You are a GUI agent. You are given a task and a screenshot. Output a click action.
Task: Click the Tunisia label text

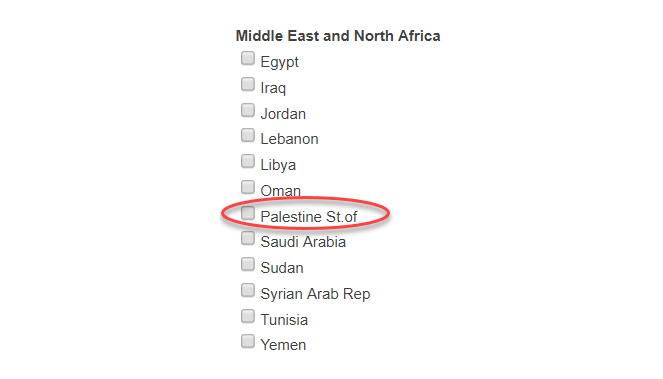284,320
